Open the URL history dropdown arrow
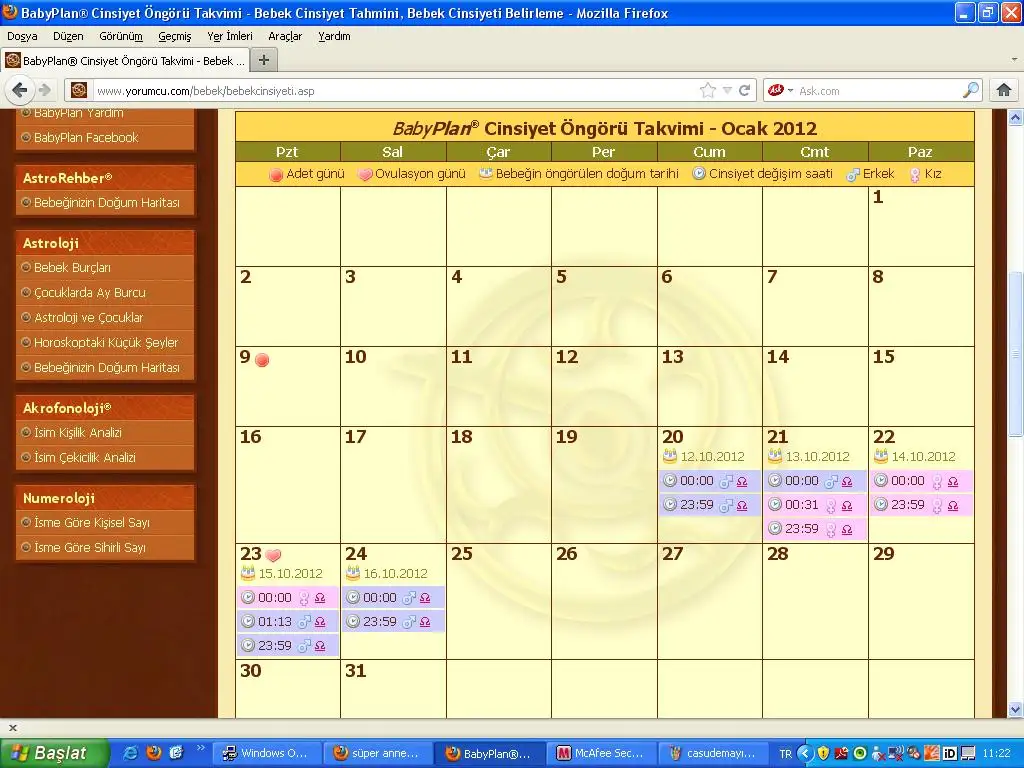This screenshot has height=768, width=1024. click(727, 91)
